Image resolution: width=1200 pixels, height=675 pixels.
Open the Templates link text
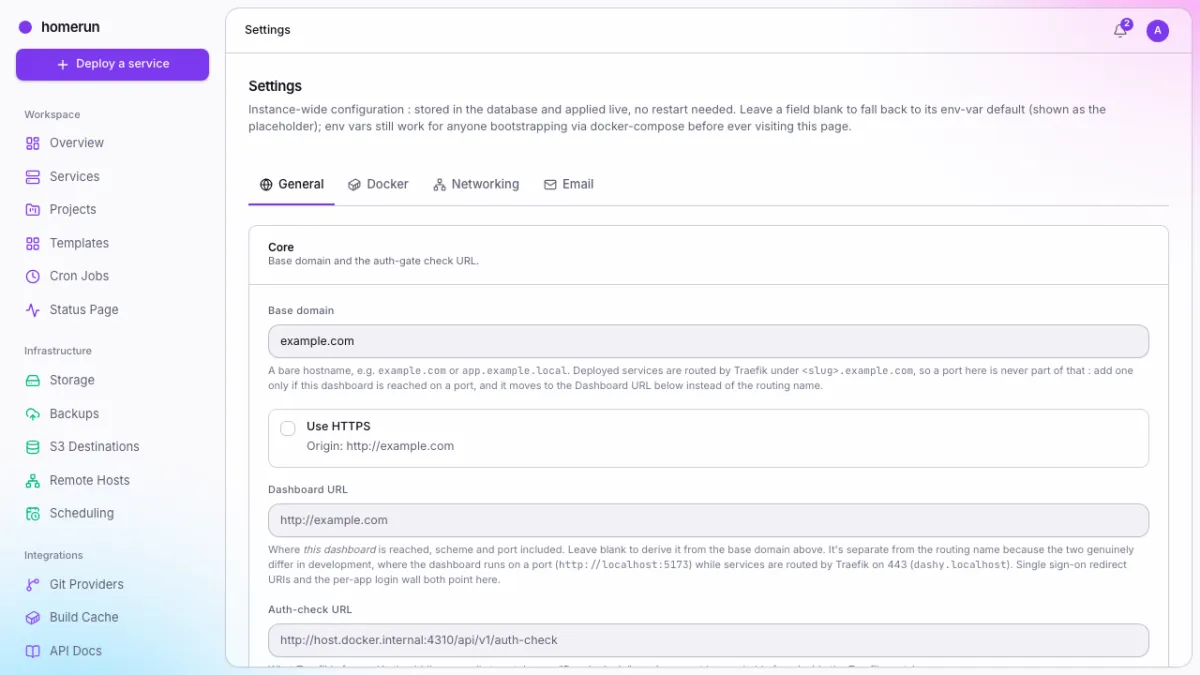coord(79,243)
